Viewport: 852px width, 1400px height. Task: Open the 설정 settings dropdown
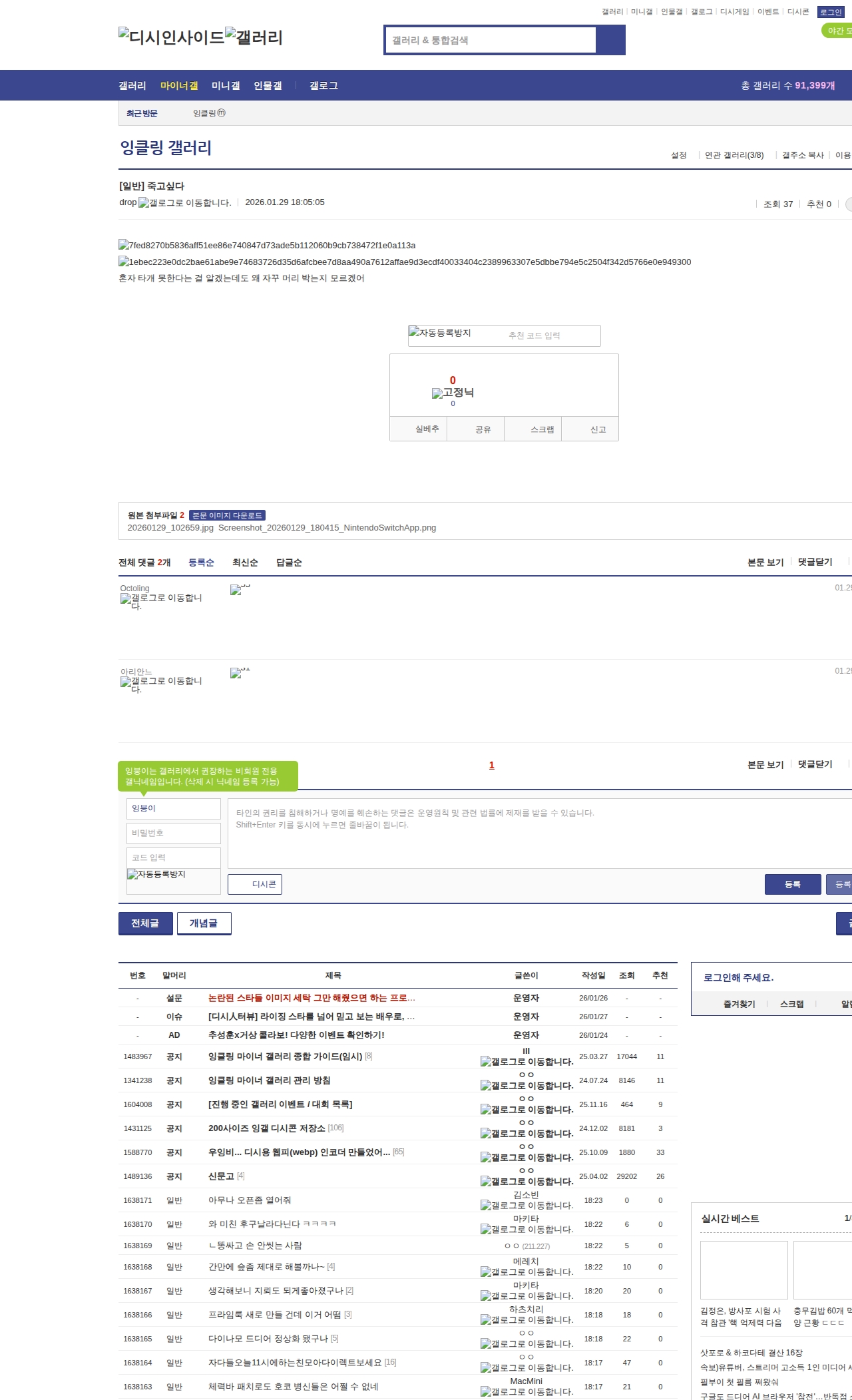678,155
